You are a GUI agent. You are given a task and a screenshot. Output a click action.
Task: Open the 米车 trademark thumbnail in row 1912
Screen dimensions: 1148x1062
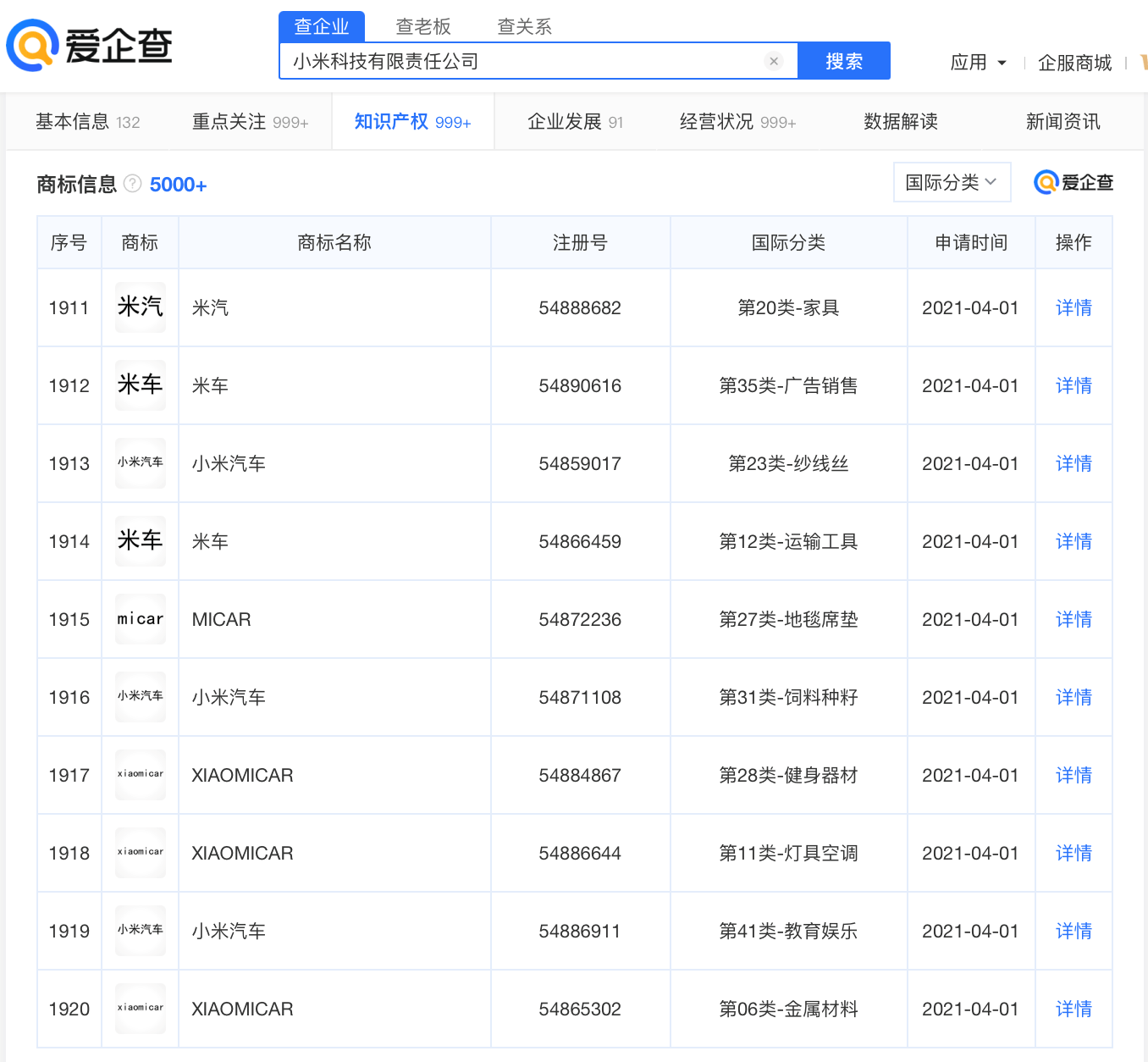tap(141, 385)
